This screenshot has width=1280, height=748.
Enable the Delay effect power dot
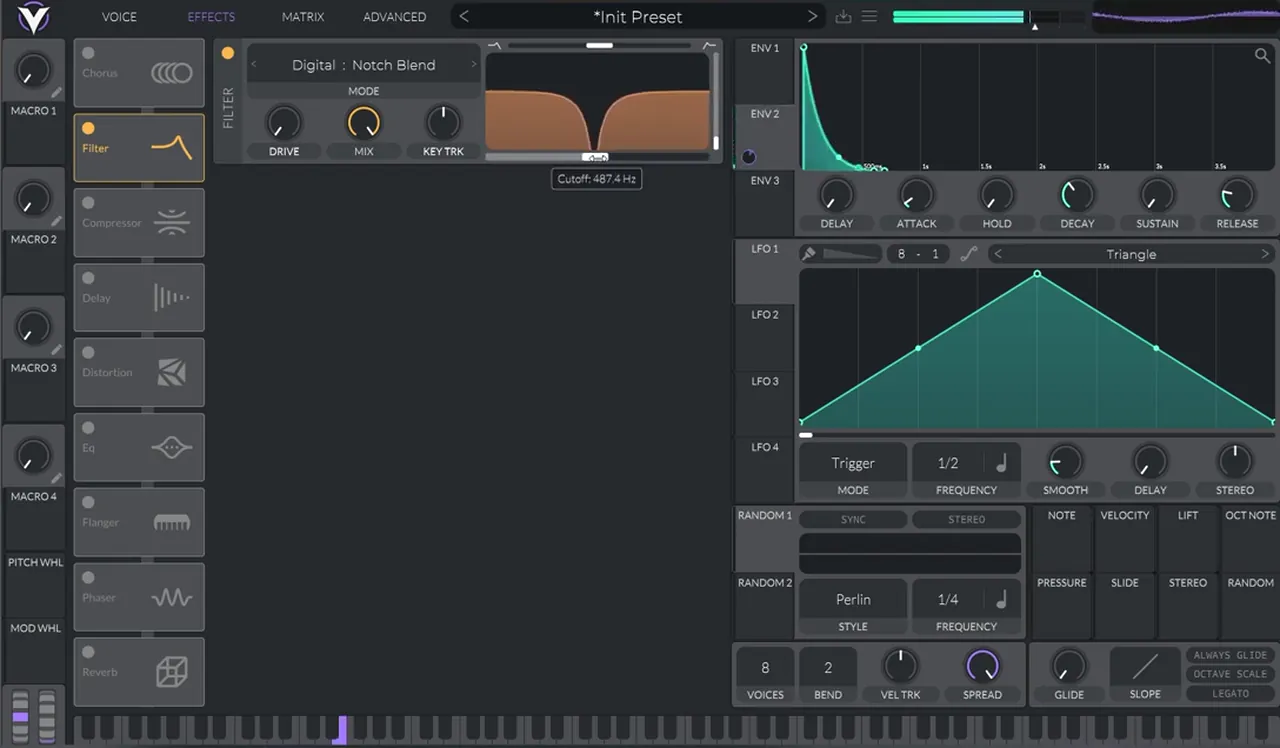tap(88, 278)
